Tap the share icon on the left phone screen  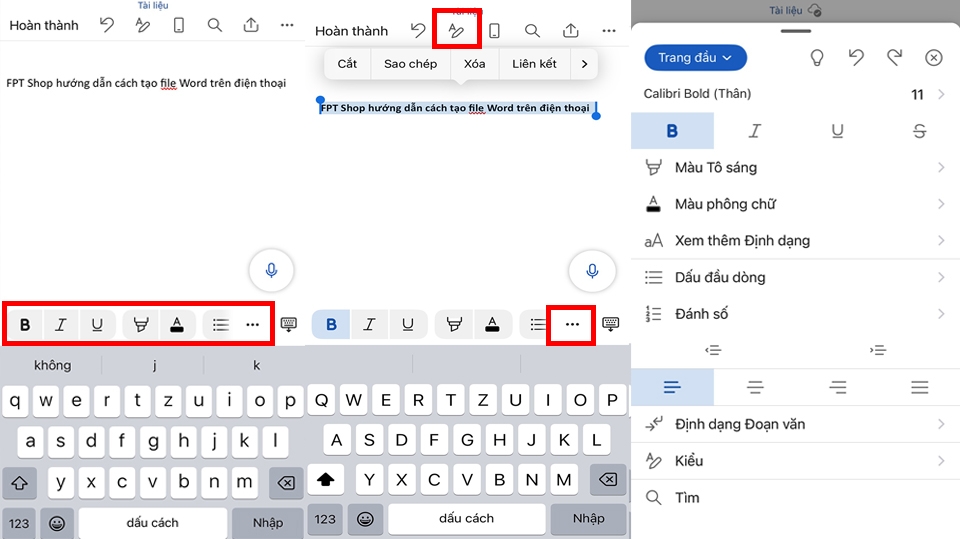pos(251,25)
